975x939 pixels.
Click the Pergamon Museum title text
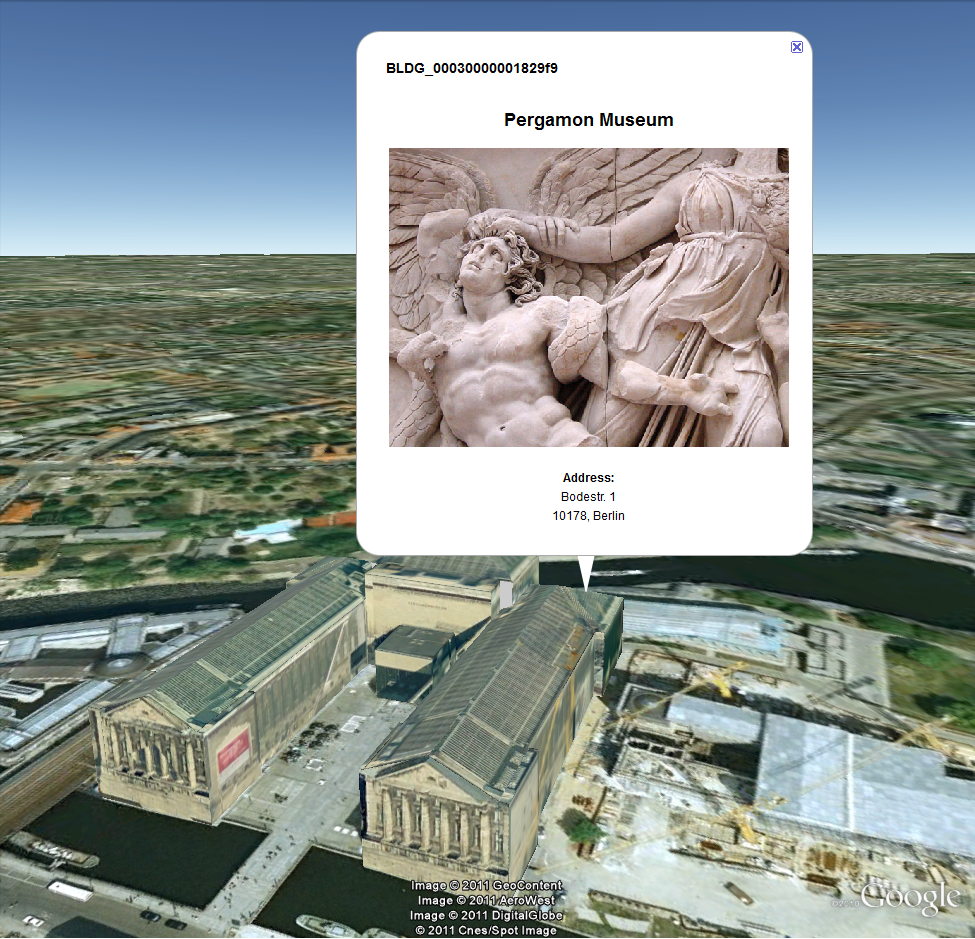coord(589,119)
